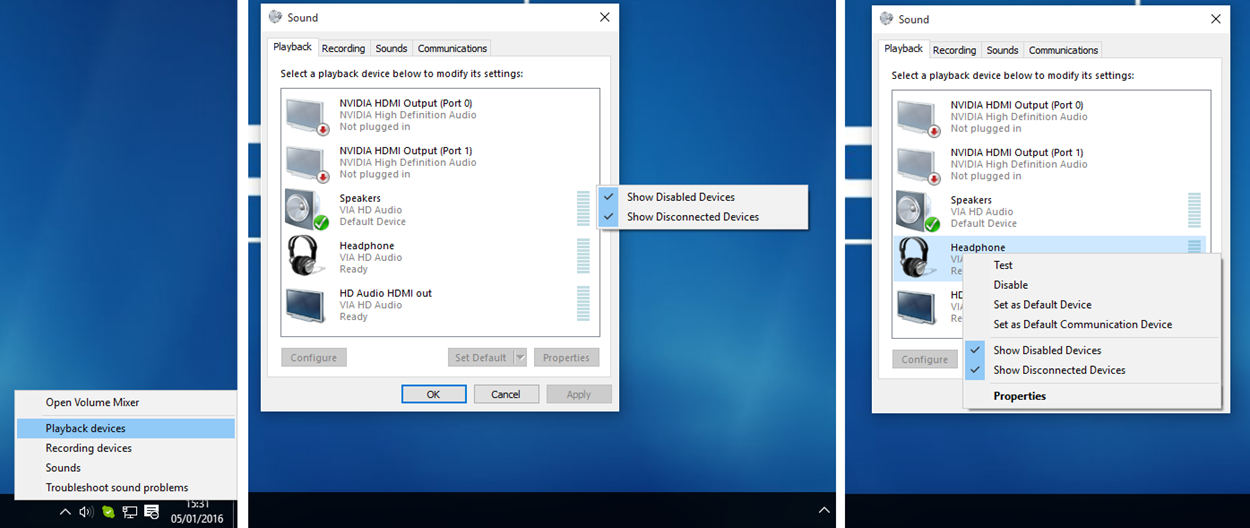This screenshot has width=1250, height=528.
Task: Click NVIDIA HDMI Output (Port 0) monitor icon, middle window
Action: point(307,115)
